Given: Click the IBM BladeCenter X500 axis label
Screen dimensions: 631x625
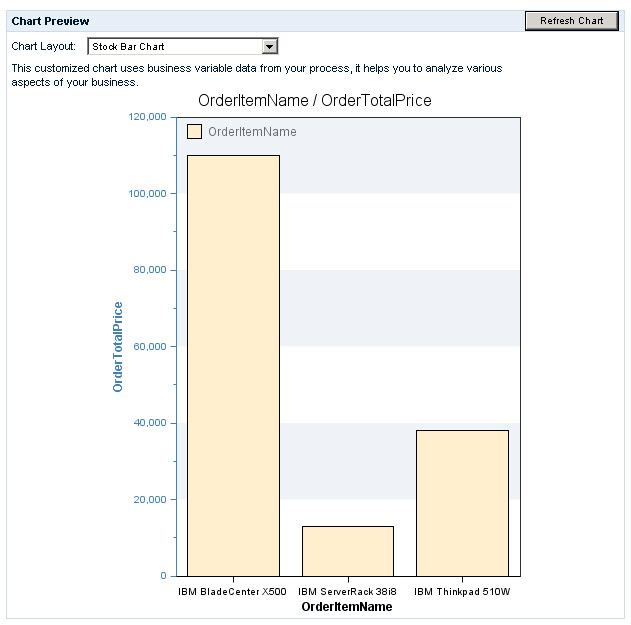Looking at the screenshot, I should 232,592.
